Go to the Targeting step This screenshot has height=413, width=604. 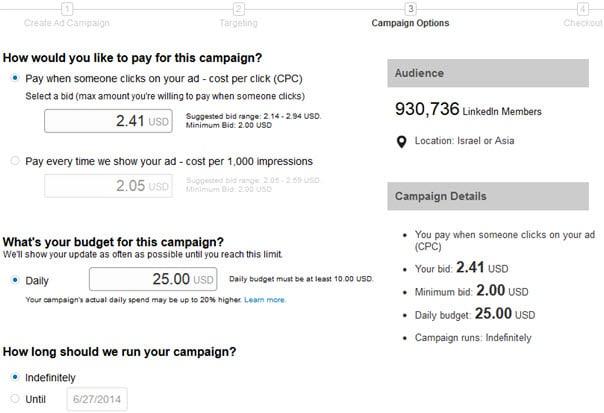coord(238,23)
